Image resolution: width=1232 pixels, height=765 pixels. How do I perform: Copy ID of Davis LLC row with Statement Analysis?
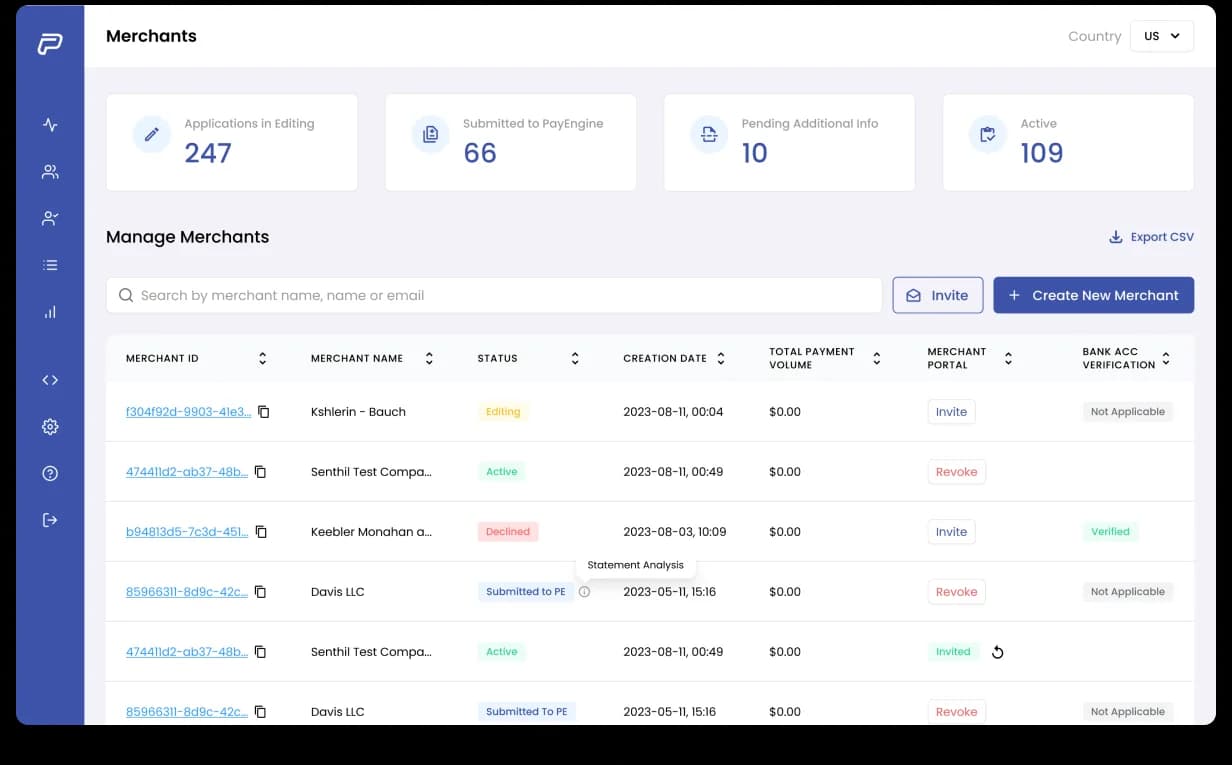point(260,592)
